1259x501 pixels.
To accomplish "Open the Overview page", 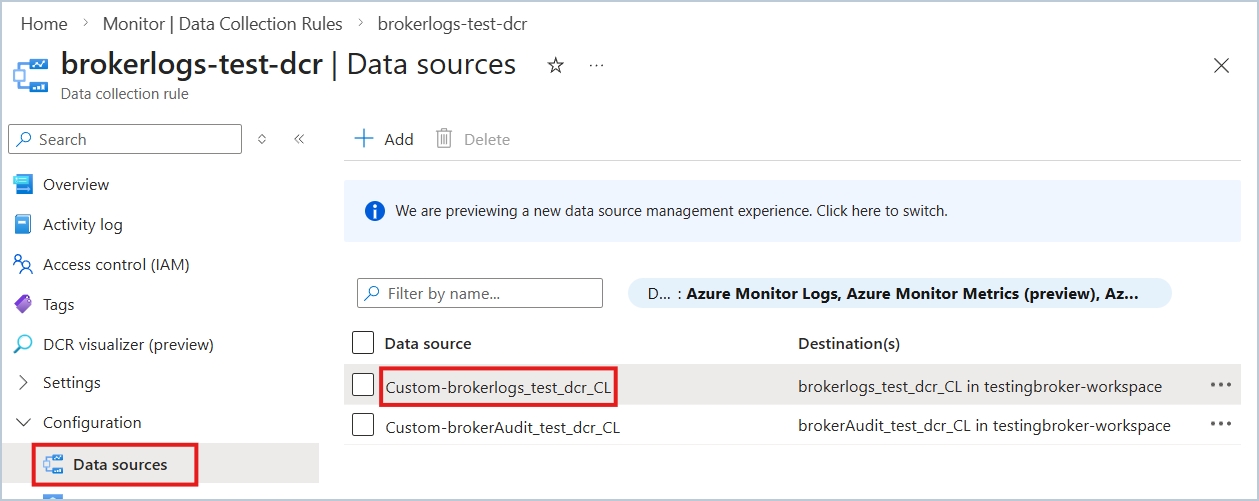I will coord(76,184).
